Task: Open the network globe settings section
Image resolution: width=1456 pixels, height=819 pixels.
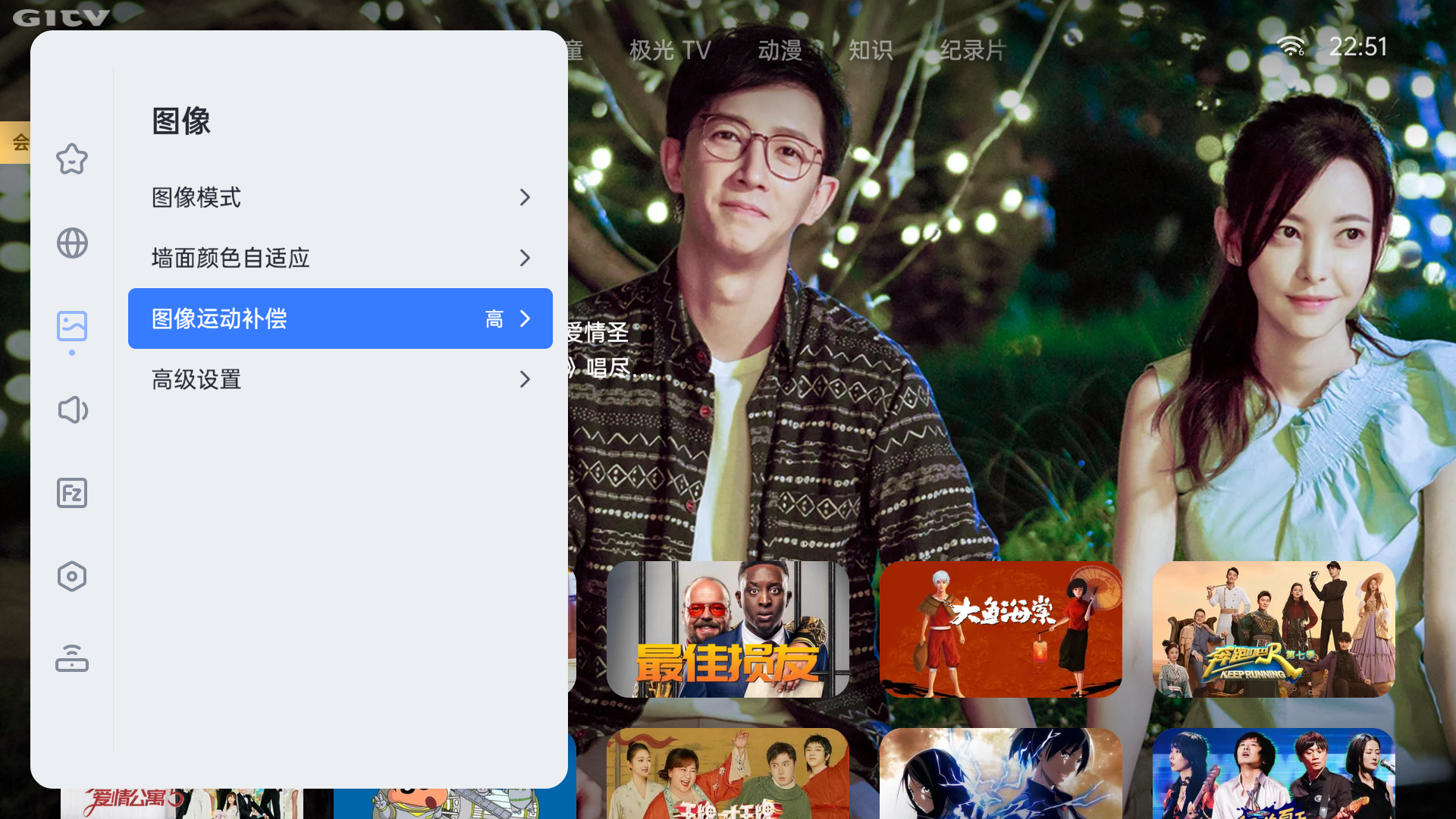Action: click(72, 243)
